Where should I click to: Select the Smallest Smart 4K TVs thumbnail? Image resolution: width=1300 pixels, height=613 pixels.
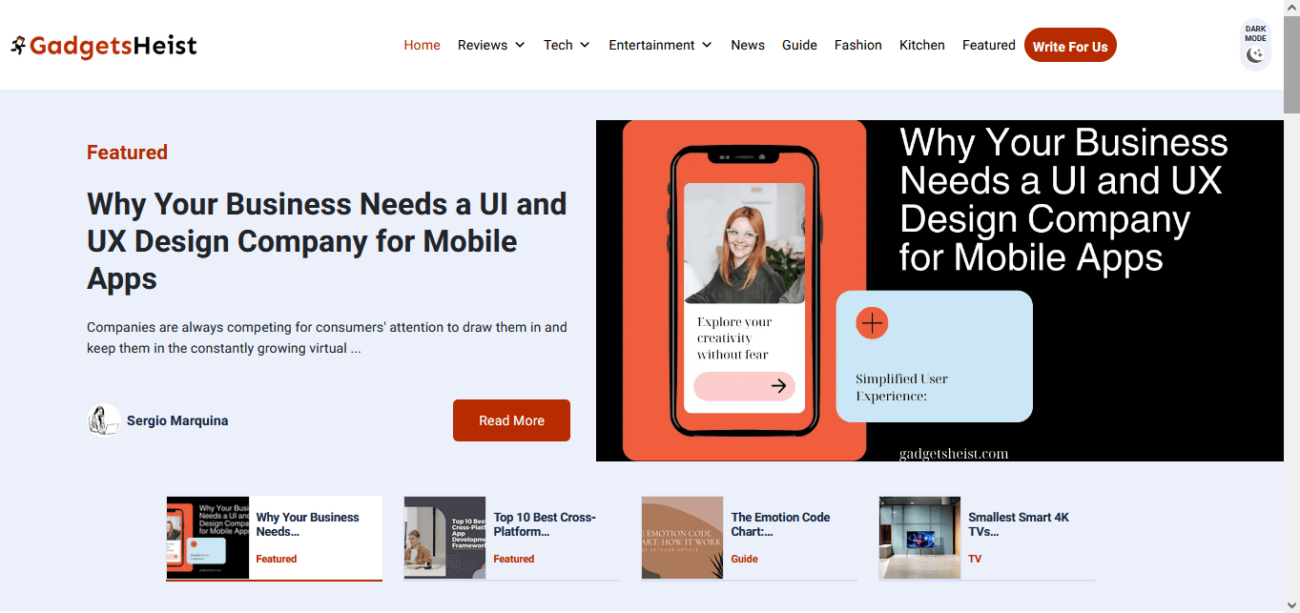[920, 538]
